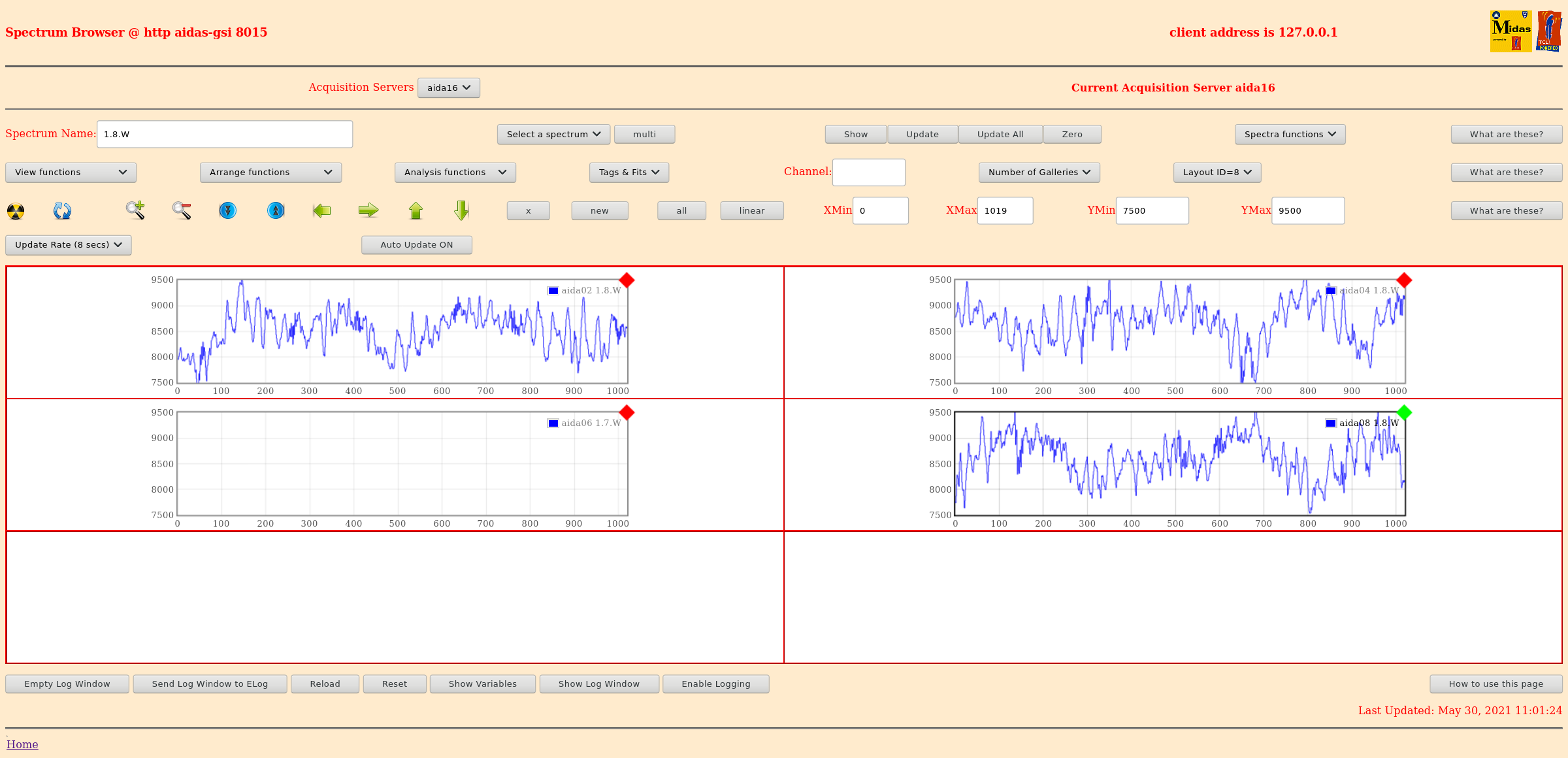Click Enable Logging button
This screenshot has height=758, width=1568.
click(x=716, y=684)
